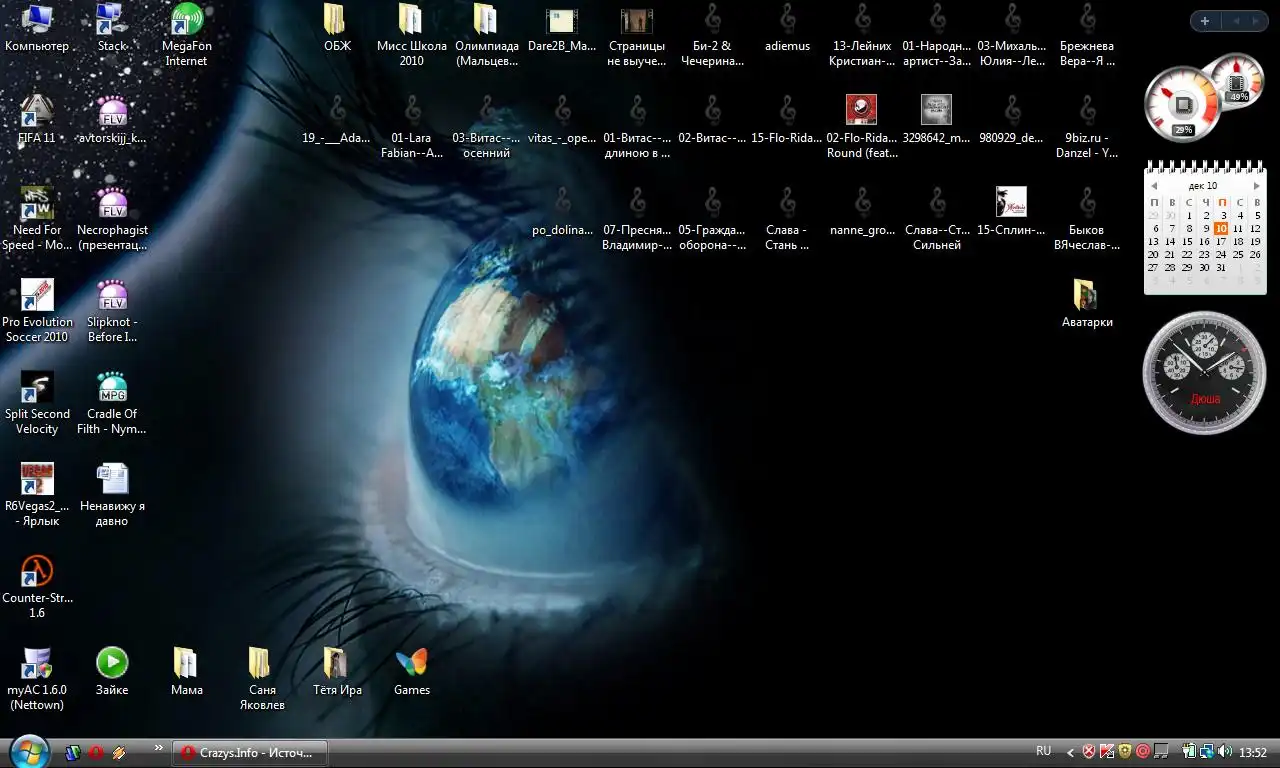This screenshot has width=1280, height=768.
Task: Go to next month in calendar gadget
Action: 1256,186
